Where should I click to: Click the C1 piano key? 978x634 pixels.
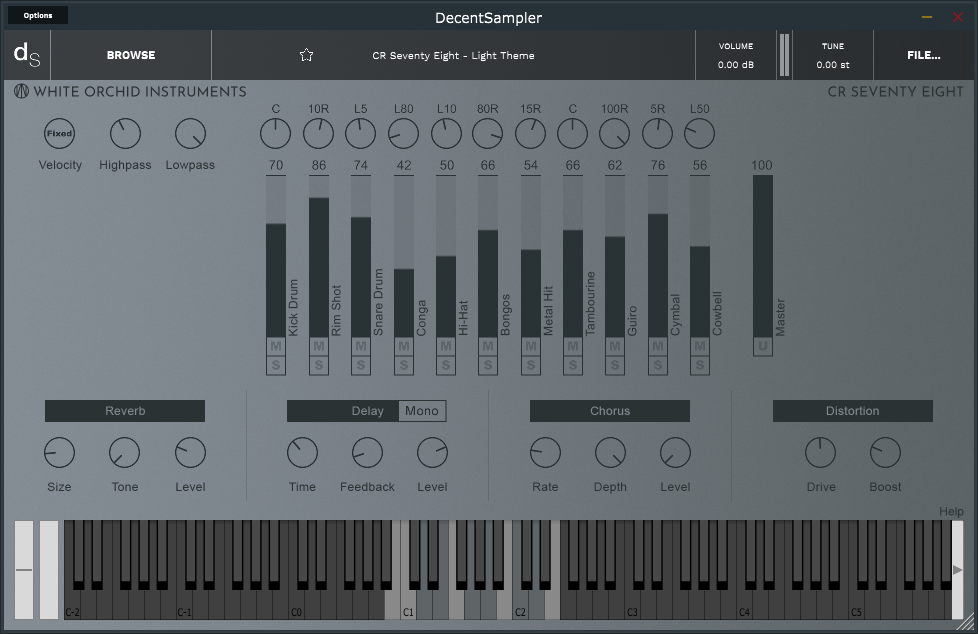point(408,605)
